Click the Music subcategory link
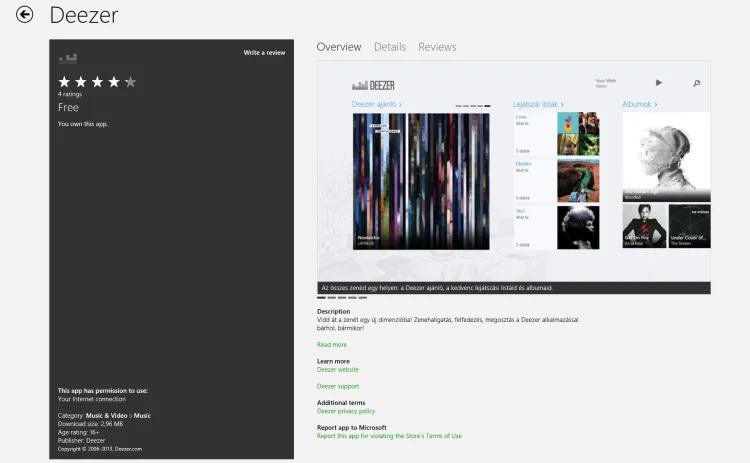The height and width of the screenshot is (463, 750). pyautogui.click(x=142, y=416)
